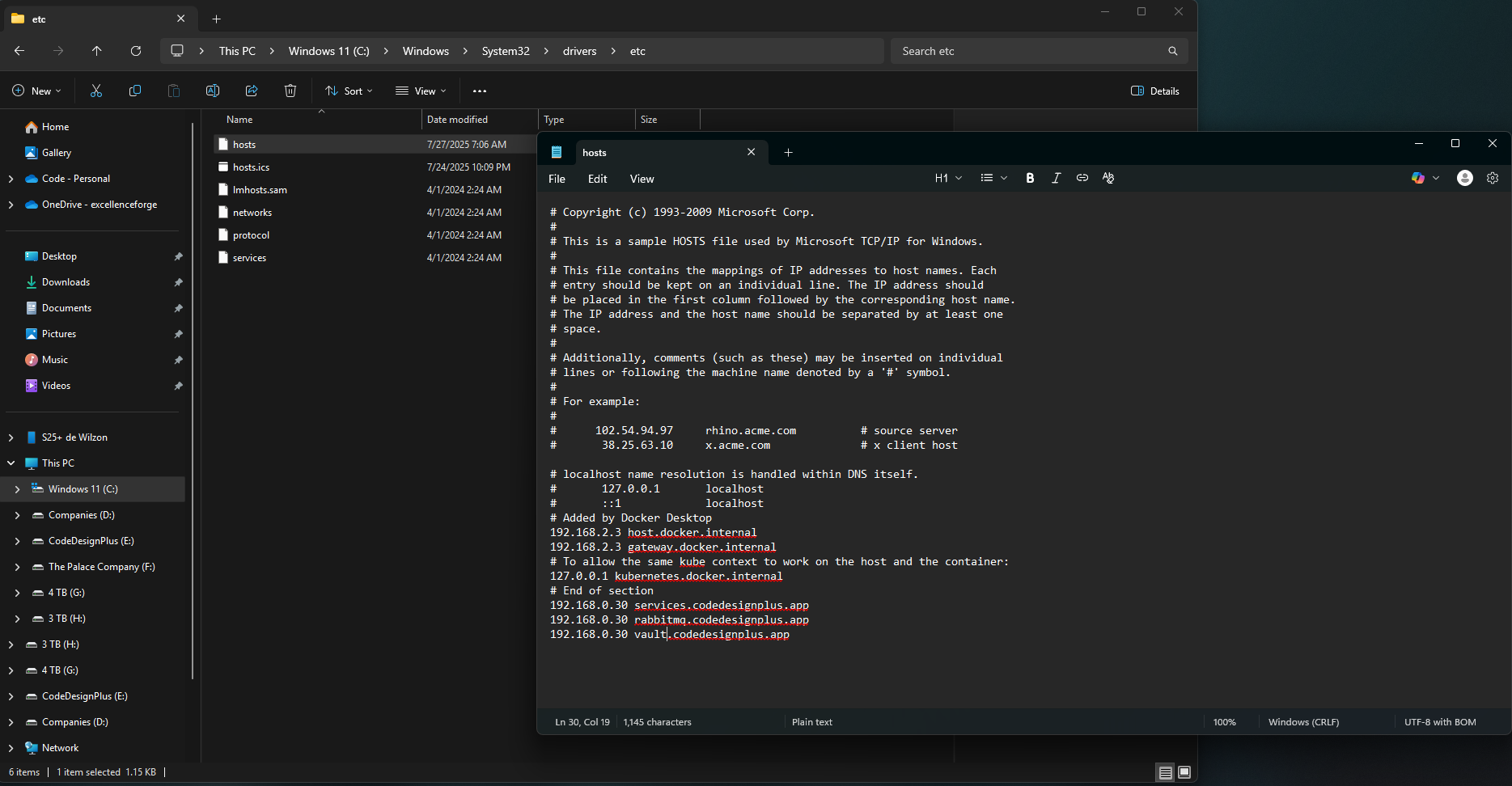
Task: Click the search magnifier icon in Explorer
Action: pyautogui.click(x=1173, y=51)
